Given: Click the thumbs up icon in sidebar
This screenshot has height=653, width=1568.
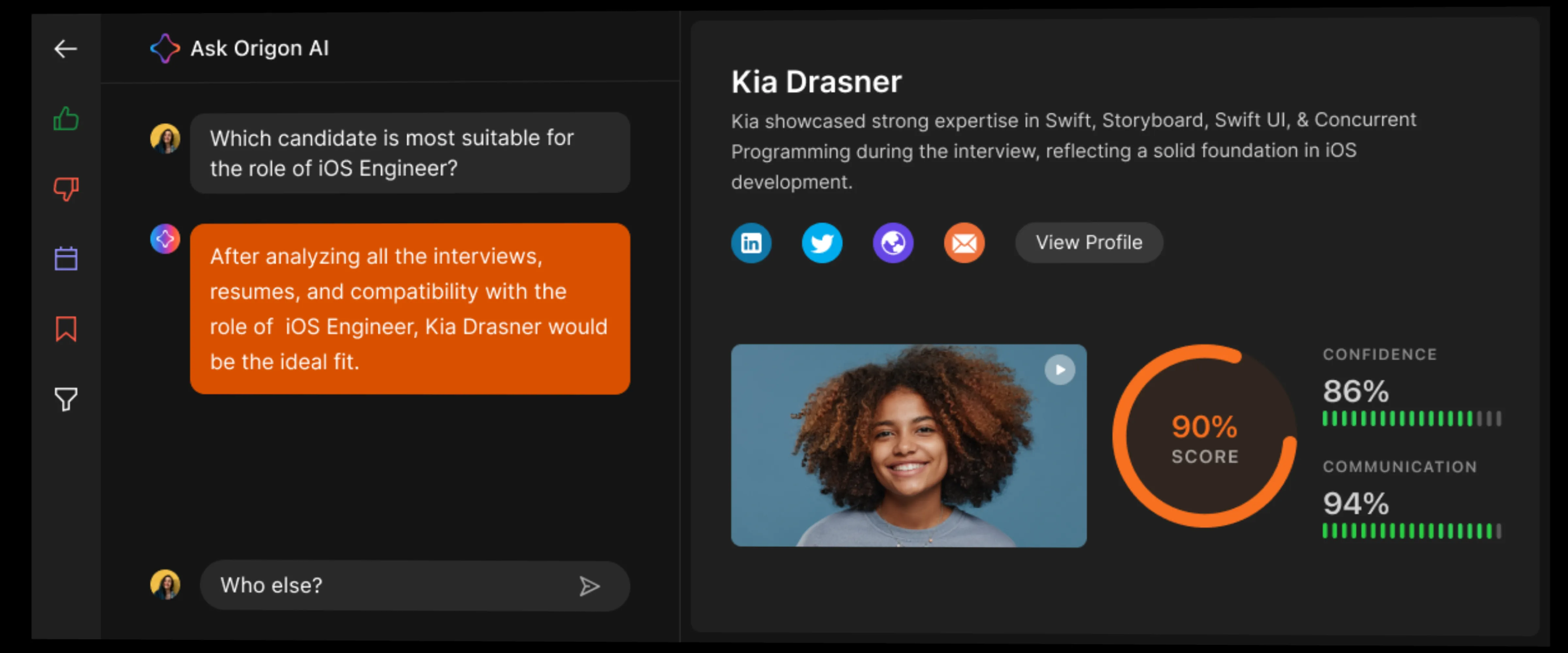Looking at the screenshot, I should (66, 118).
